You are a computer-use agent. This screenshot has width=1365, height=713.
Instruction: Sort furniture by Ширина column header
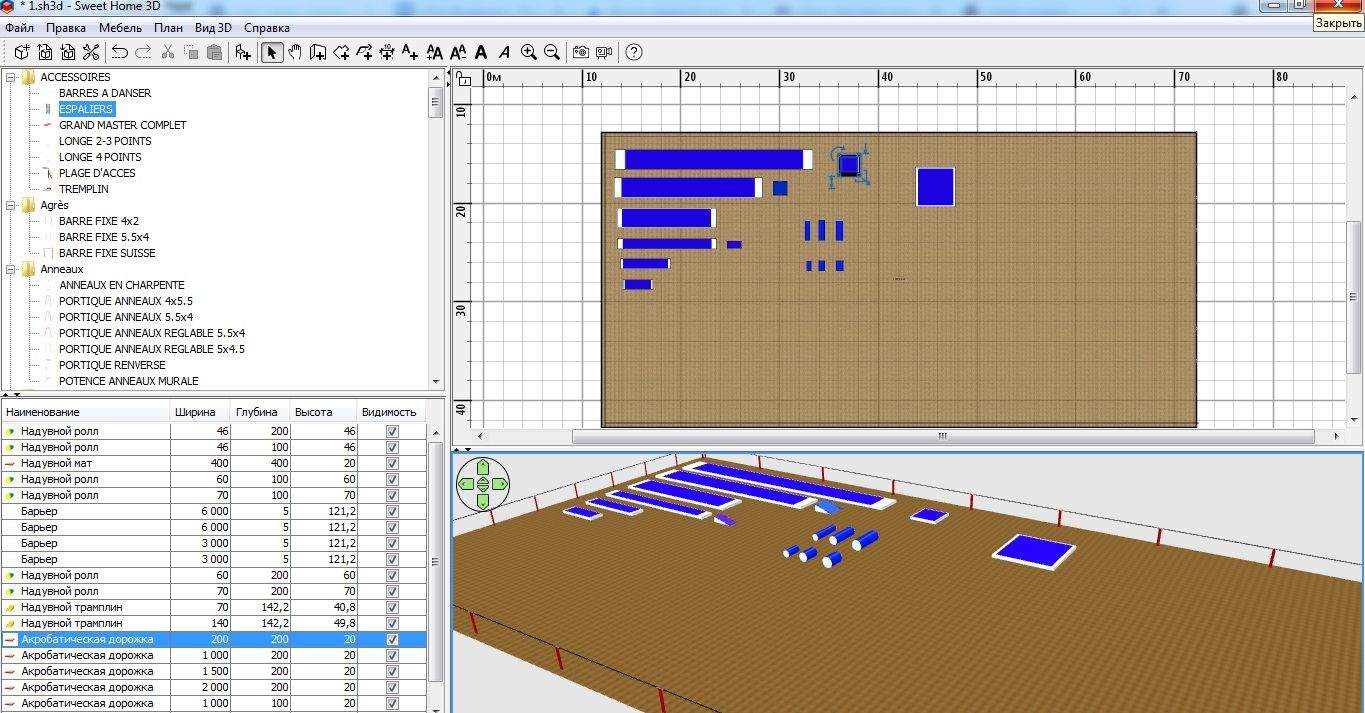(x=195, y=412)
